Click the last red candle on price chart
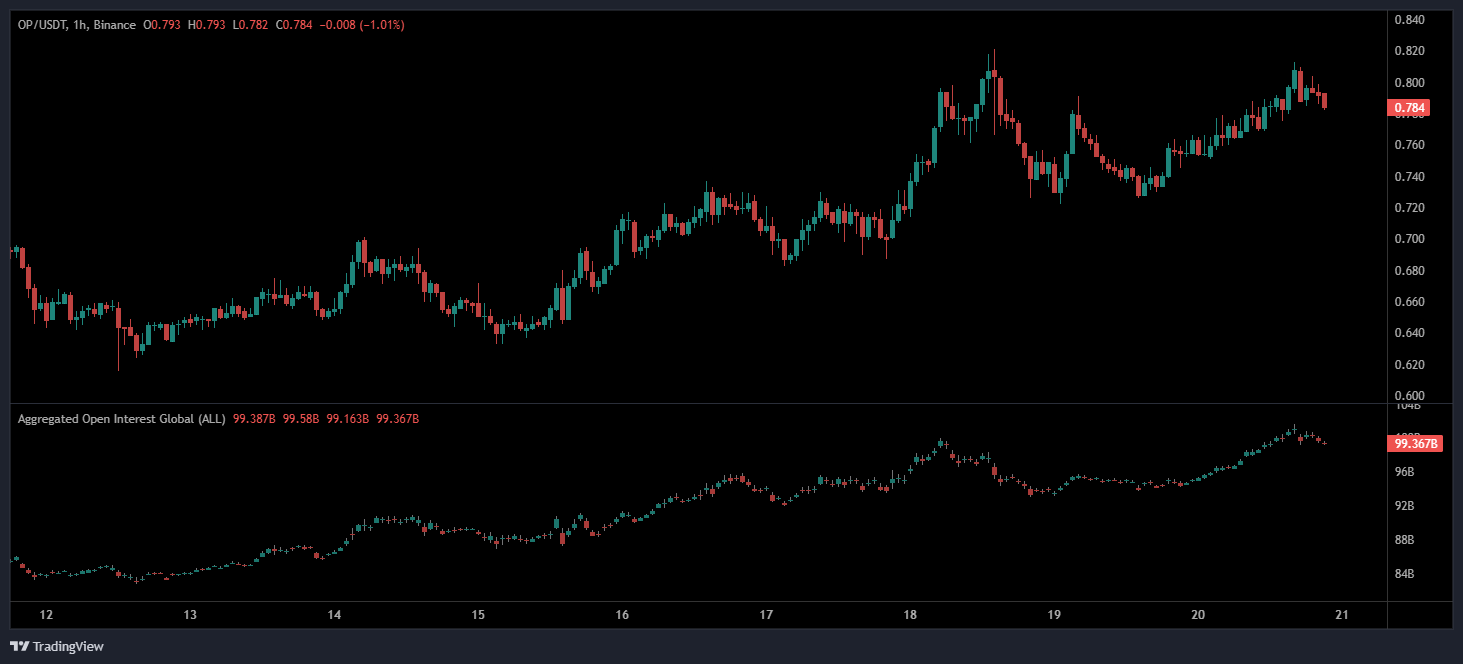1463x664 pixels. pyautogui.click(x=1325, y=100)
